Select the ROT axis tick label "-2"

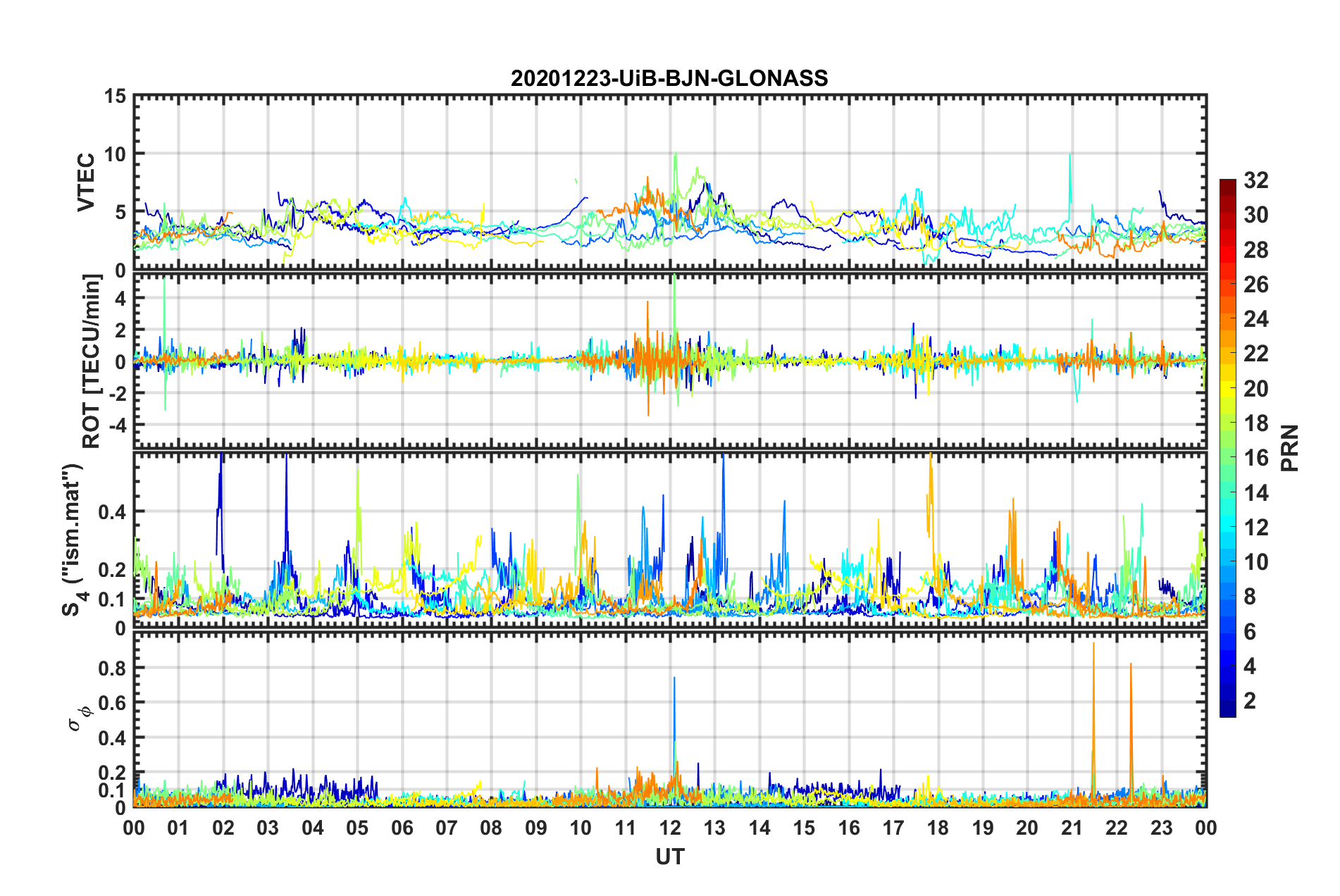(117, 393)
